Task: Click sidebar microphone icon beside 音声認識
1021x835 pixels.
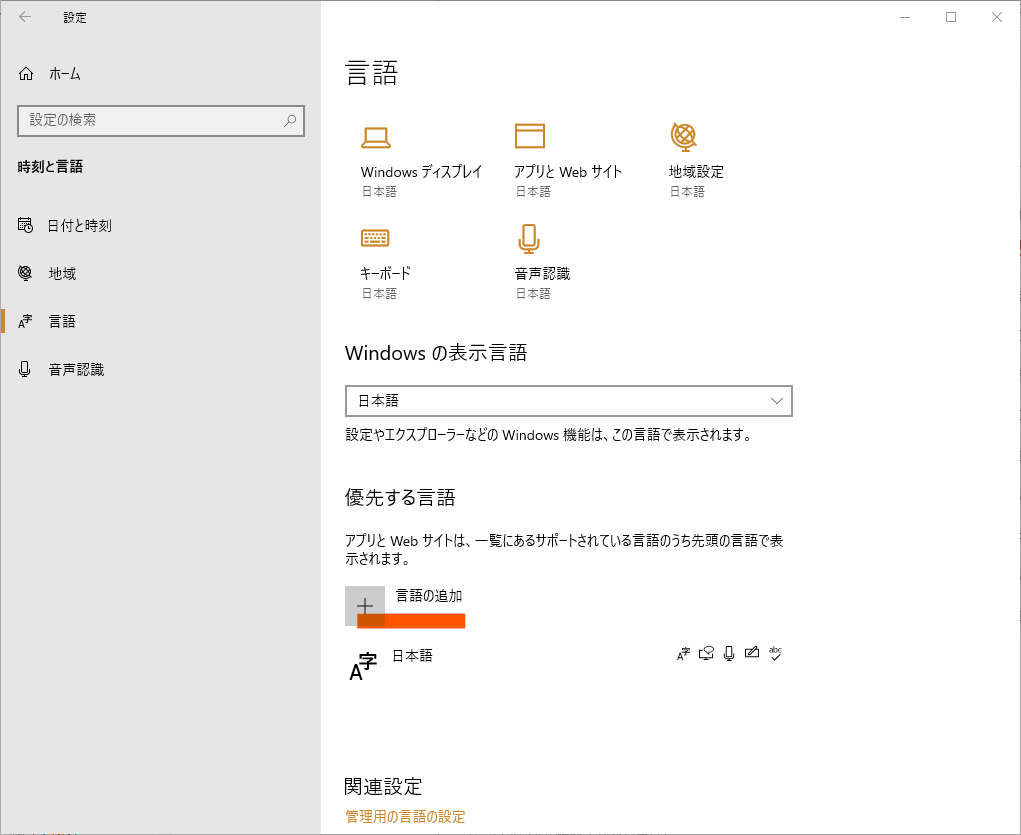Action: [25, 369]
